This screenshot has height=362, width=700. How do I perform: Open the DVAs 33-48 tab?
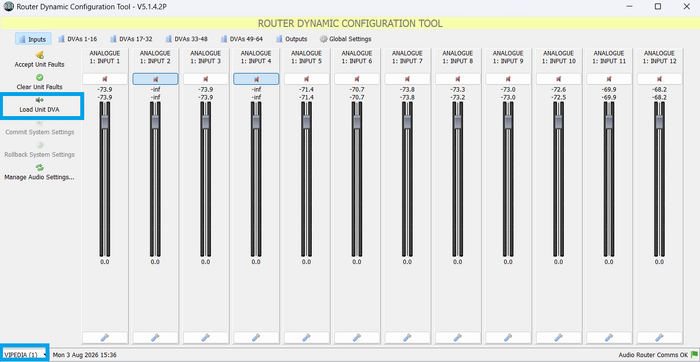(187, 39)
